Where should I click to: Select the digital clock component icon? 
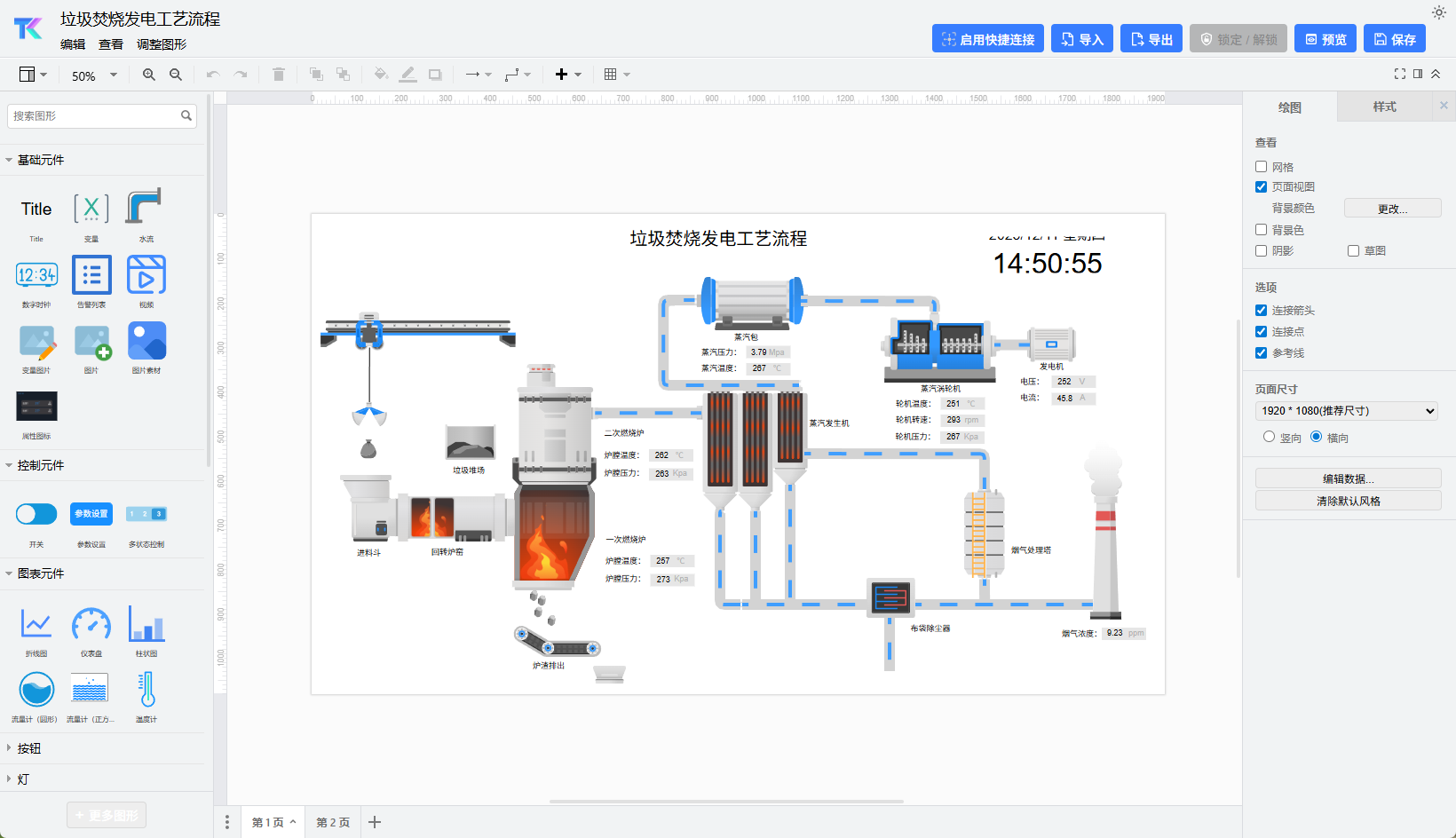tap(36, 275)
